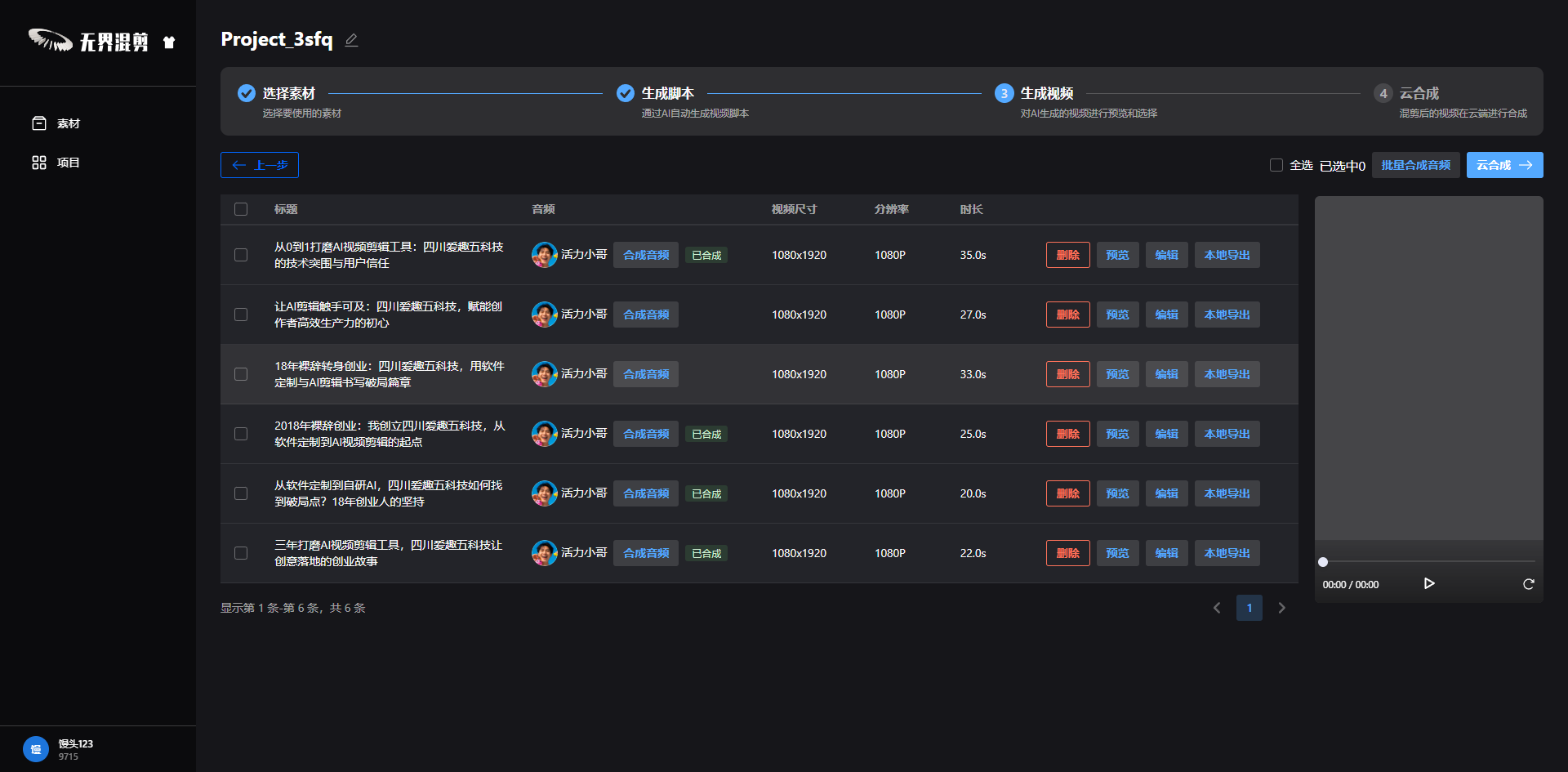Click the step 3 生成视频 circle icon
The width and height of the screenshot is (1568, 772).
coord(1004,94)
